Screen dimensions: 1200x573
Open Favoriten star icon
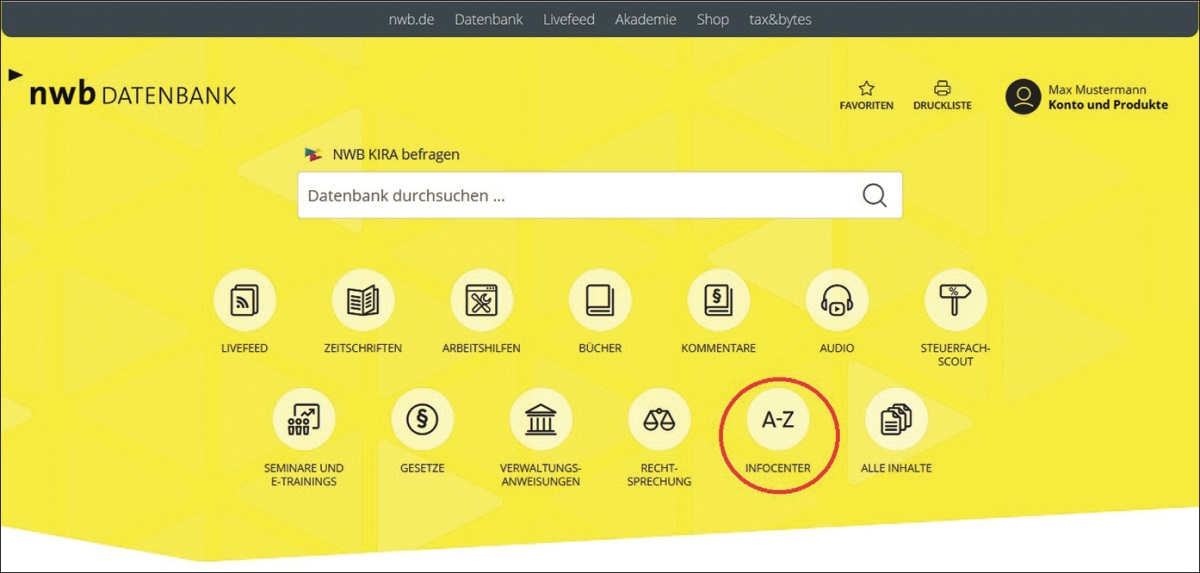[x=866, y=95]
